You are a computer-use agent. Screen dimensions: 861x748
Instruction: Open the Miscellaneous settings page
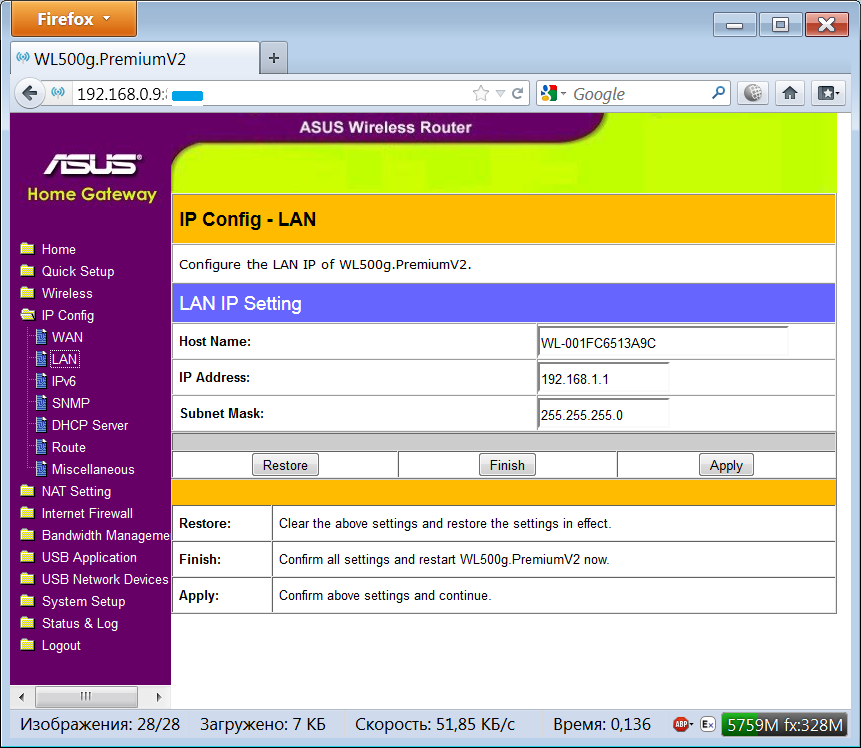pyautogui.click(x=93, y=470)
